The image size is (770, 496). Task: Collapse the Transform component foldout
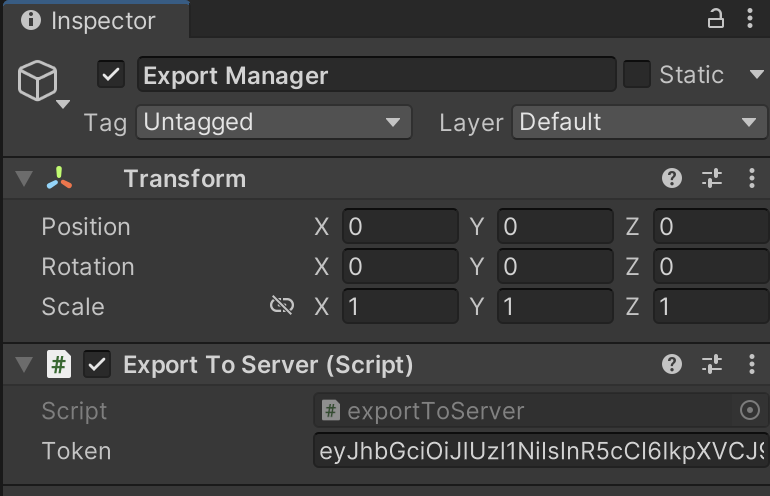[24, 179]
